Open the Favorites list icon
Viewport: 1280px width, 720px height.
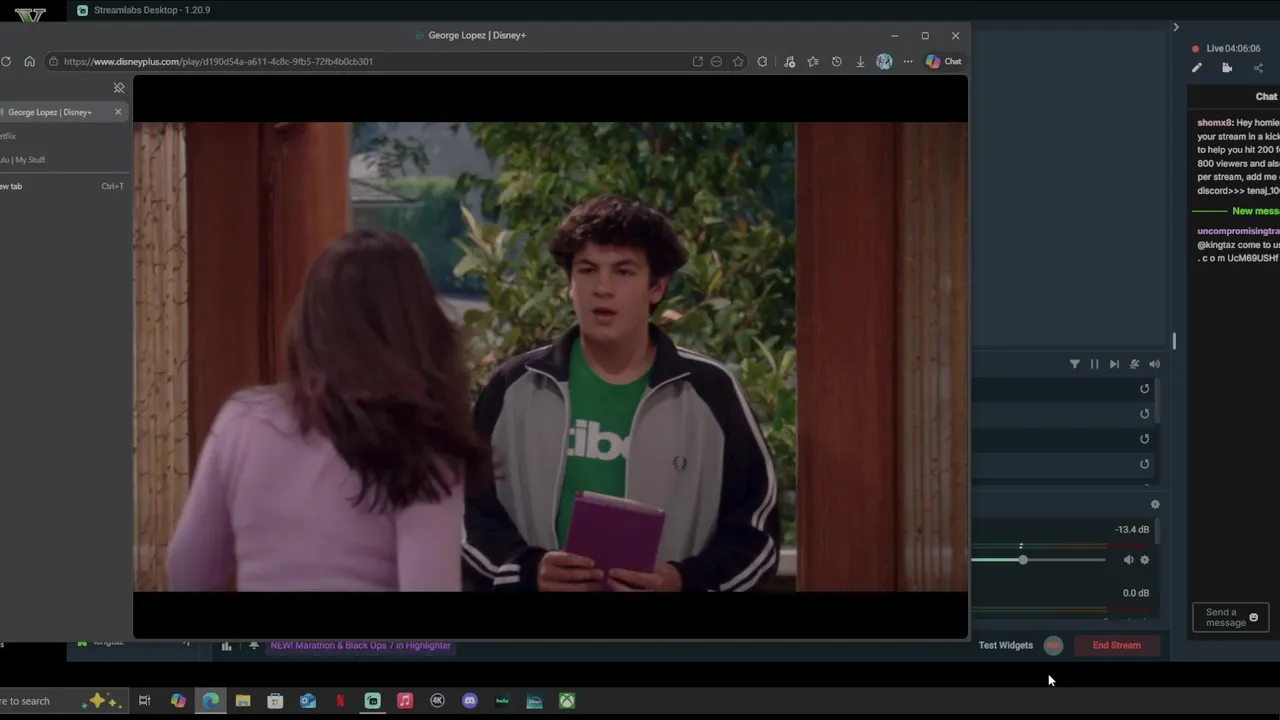pos(813,61)
